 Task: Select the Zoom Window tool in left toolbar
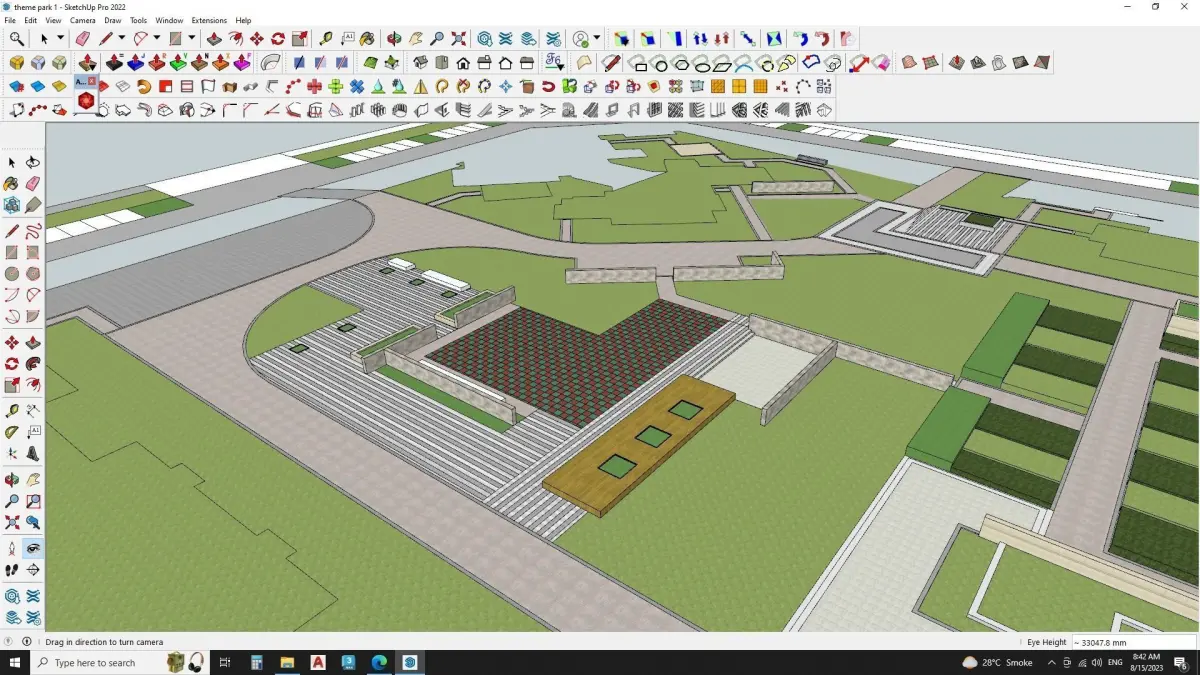tap(33, 501)
